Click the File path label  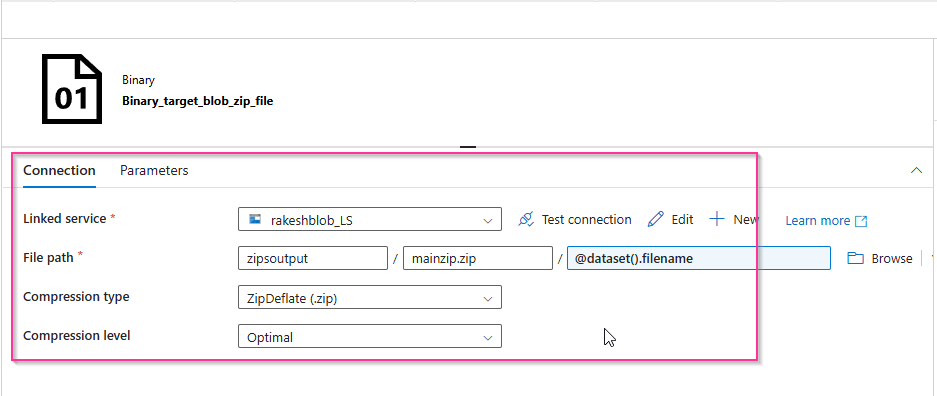(48, 257)
